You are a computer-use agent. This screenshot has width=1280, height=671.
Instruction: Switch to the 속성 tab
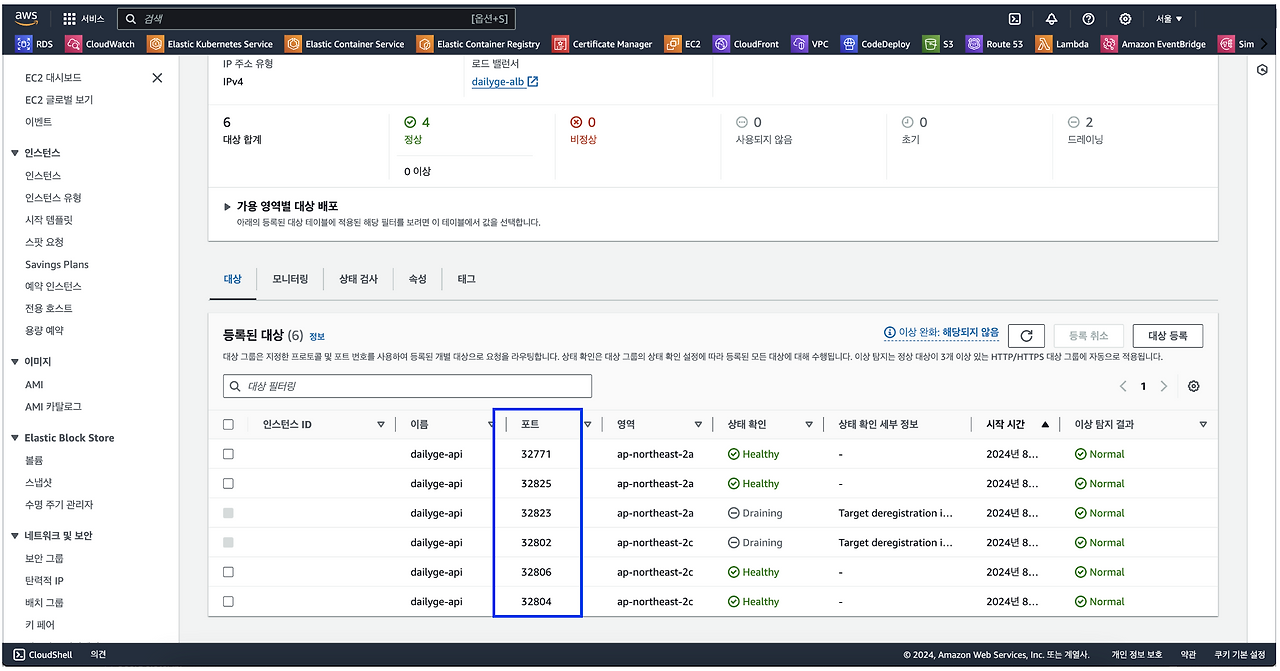pos(417,279)
